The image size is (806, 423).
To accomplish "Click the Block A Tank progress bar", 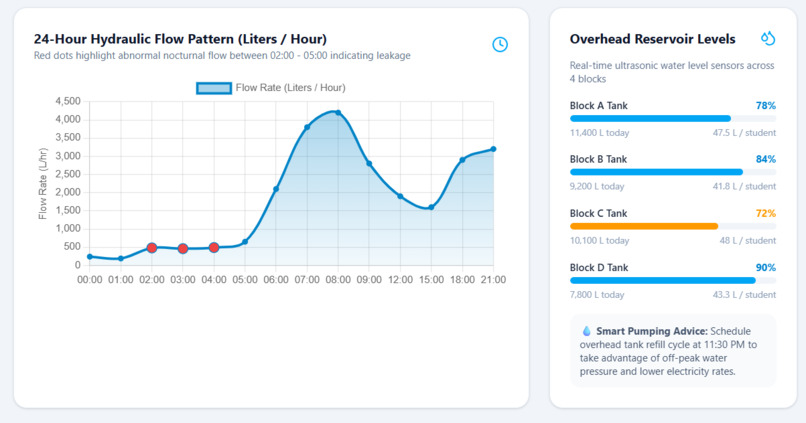I will (x=672, y=119).
